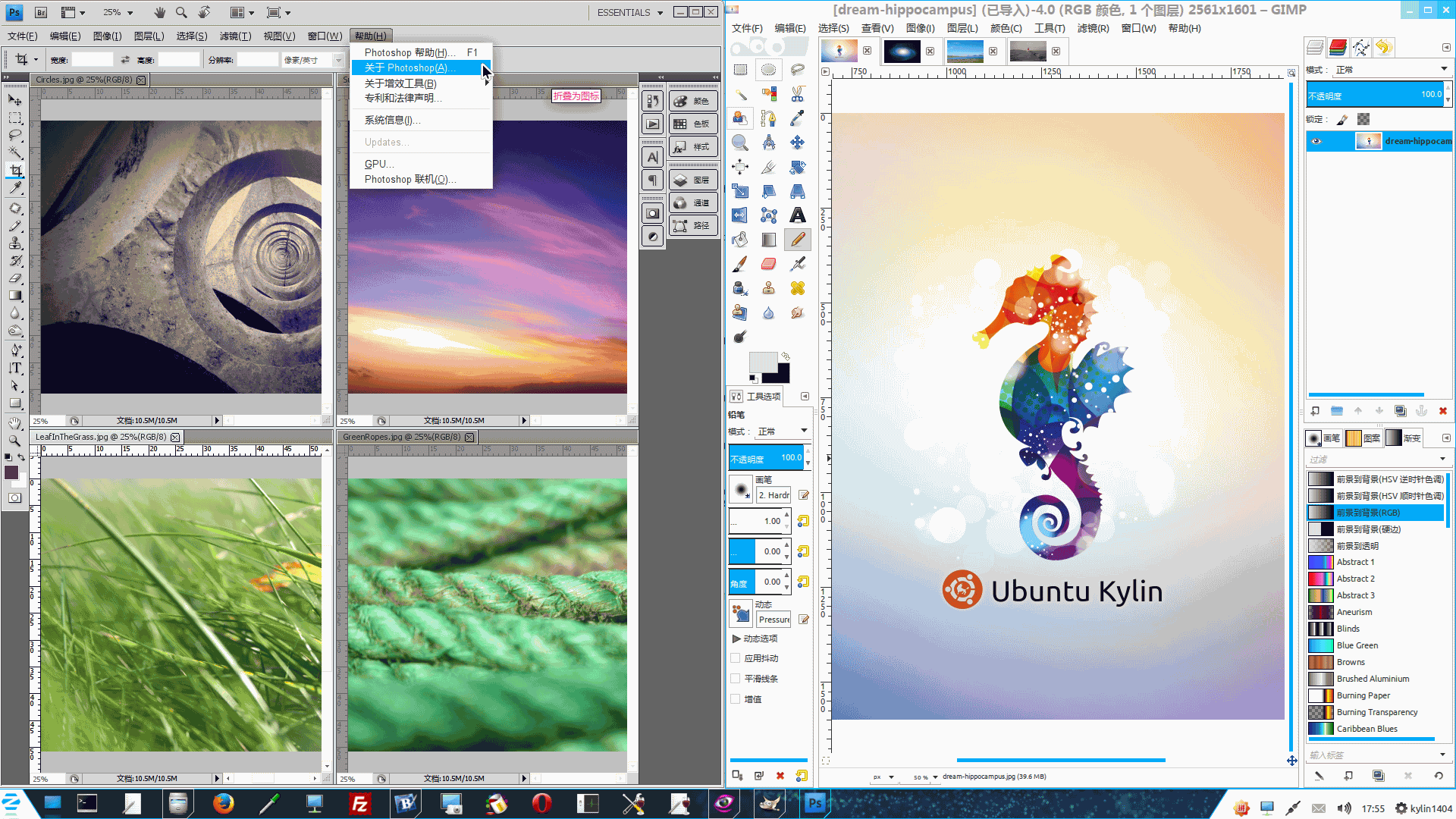Select Burning Paper gradient
1456x819 pixels.
click(1375, 695)
